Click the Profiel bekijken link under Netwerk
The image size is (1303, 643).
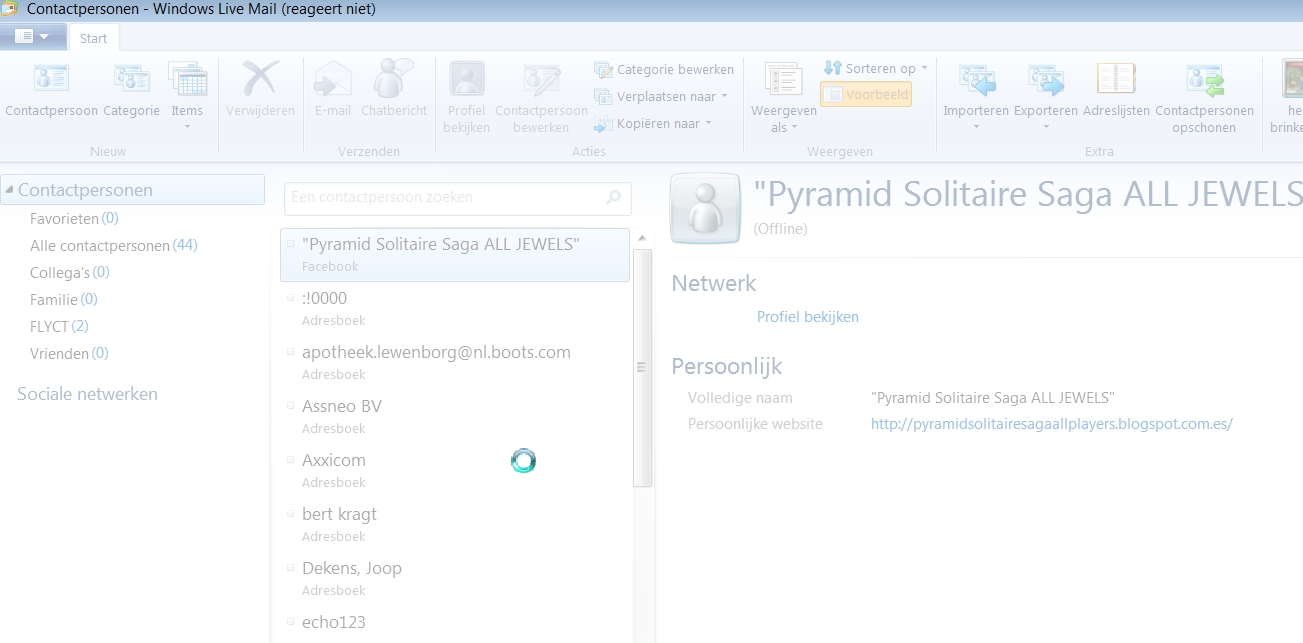807,317
